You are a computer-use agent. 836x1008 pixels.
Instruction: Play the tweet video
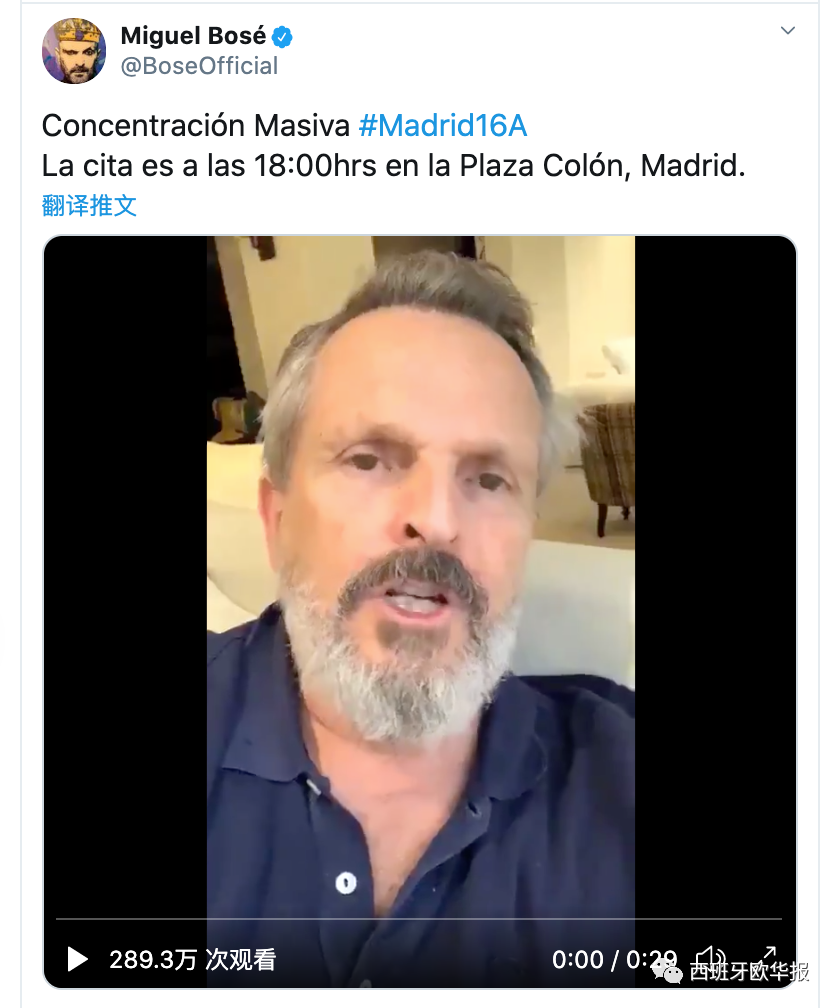[78, 959]
